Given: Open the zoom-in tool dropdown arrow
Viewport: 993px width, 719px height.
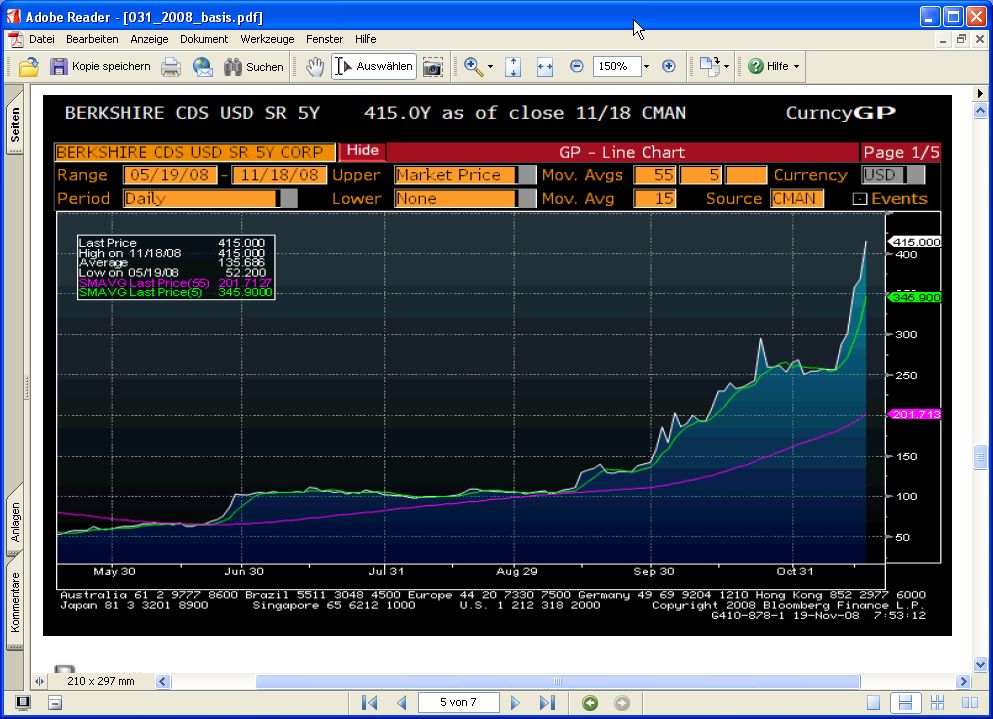Looking at the screenshot, I should click(x=490, y=67).
